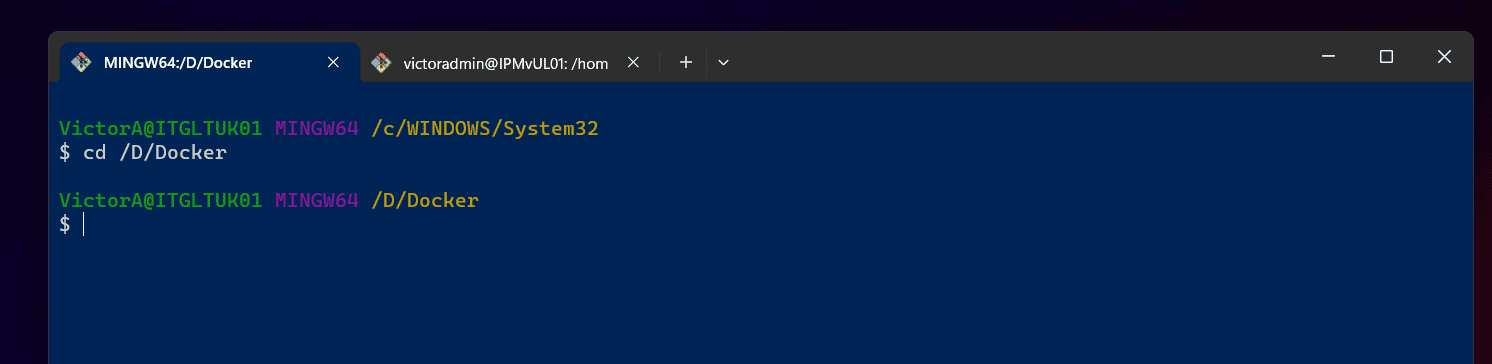
Task: Click the yellow /D/Docker path in prompt
Action: pos(425,201)
